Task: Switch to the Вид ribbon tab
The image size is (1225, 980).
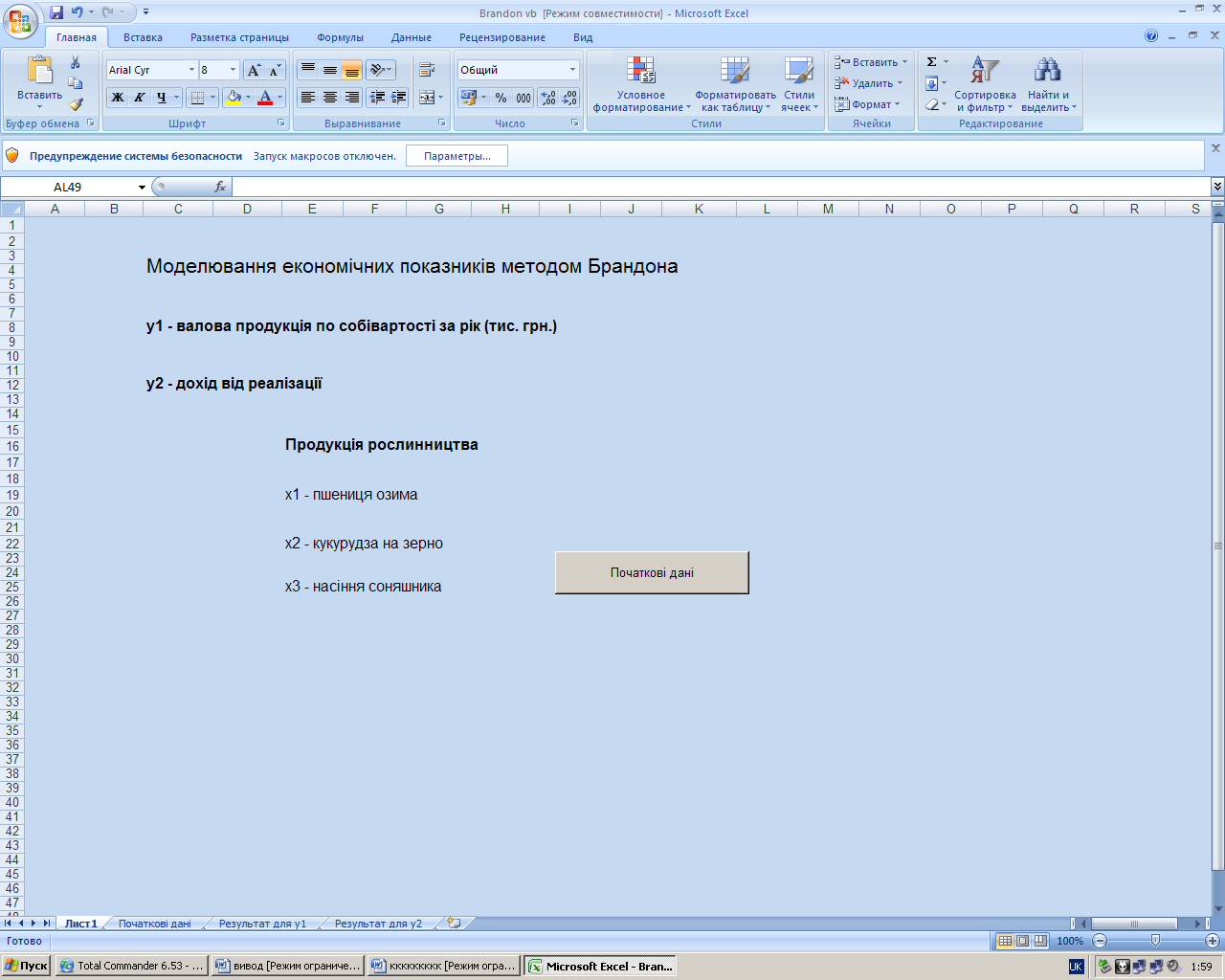Action: 583,37
